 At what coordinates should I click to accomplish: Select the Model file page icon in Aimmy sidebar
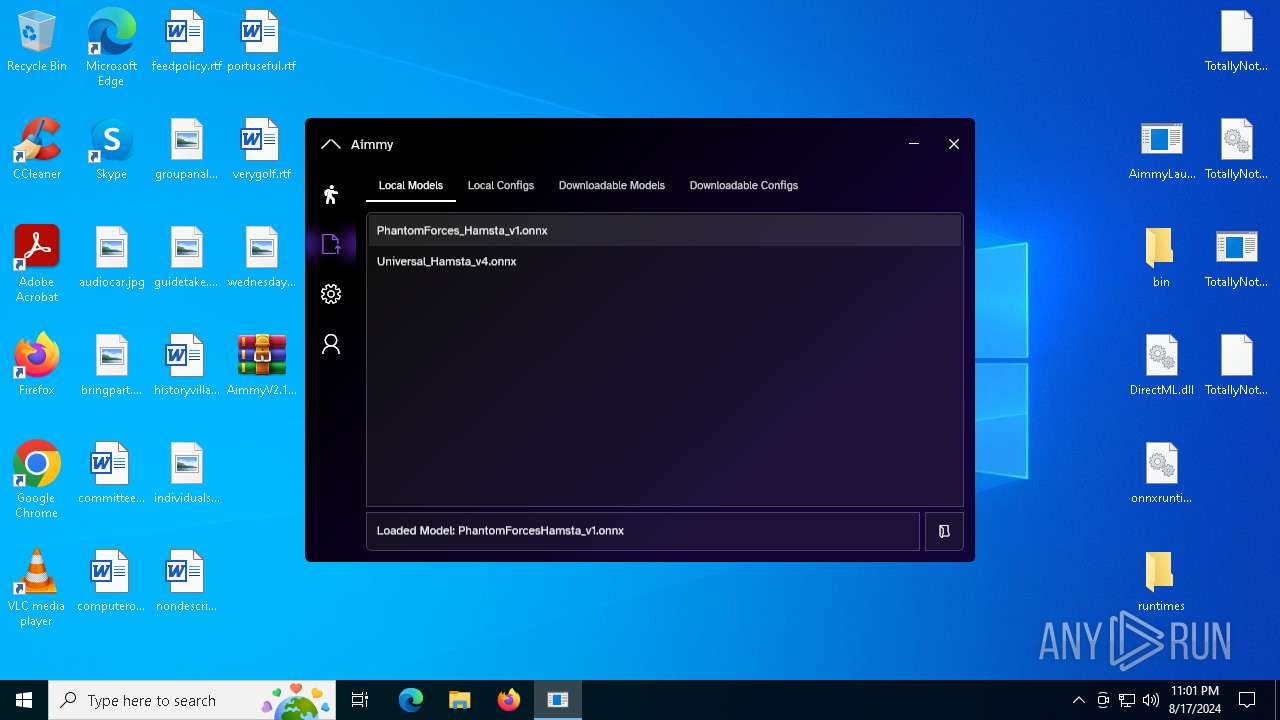coord(331,244)
